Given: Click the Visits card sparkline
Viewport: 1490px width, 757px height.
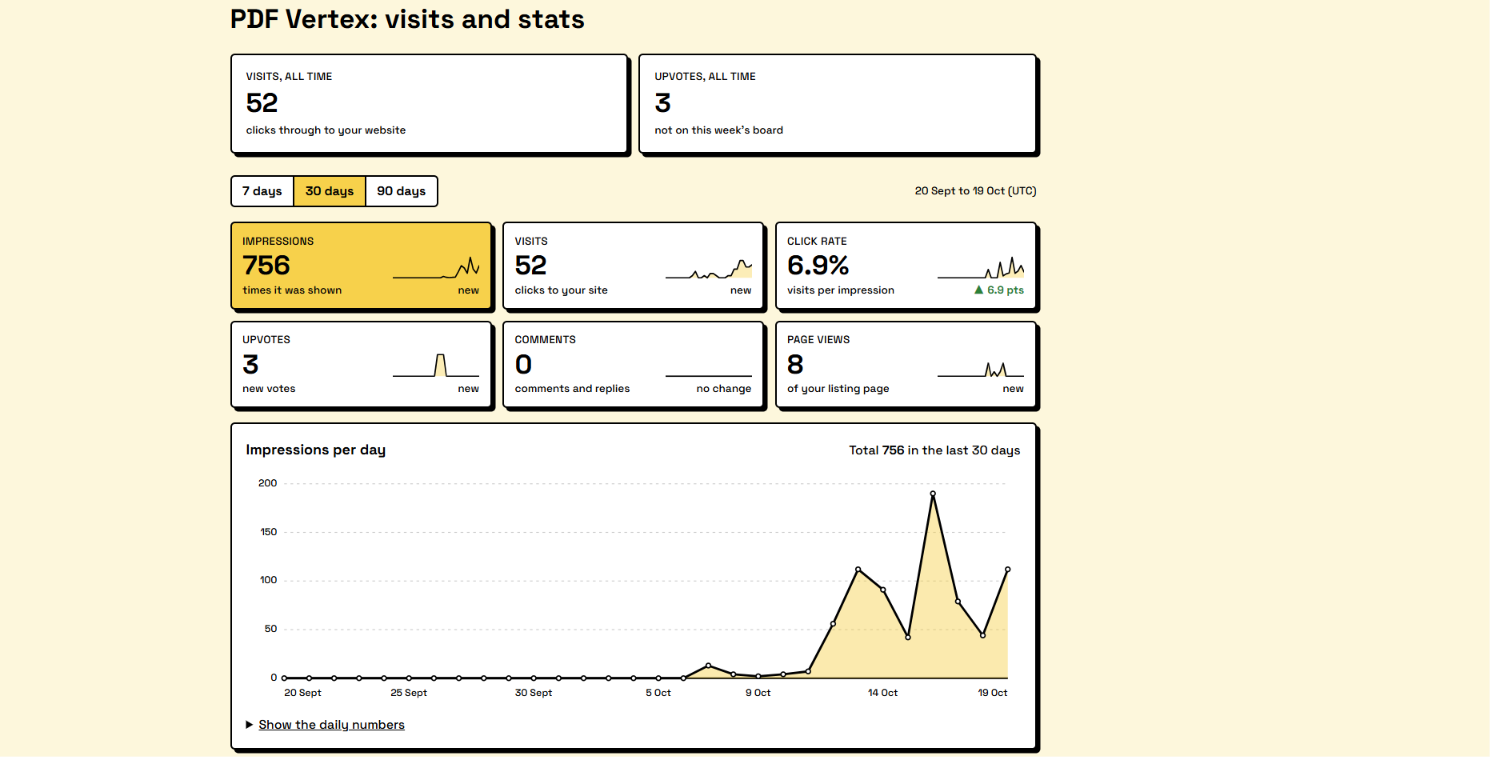Looking at the screenshot, I should [x=709, y=268].
